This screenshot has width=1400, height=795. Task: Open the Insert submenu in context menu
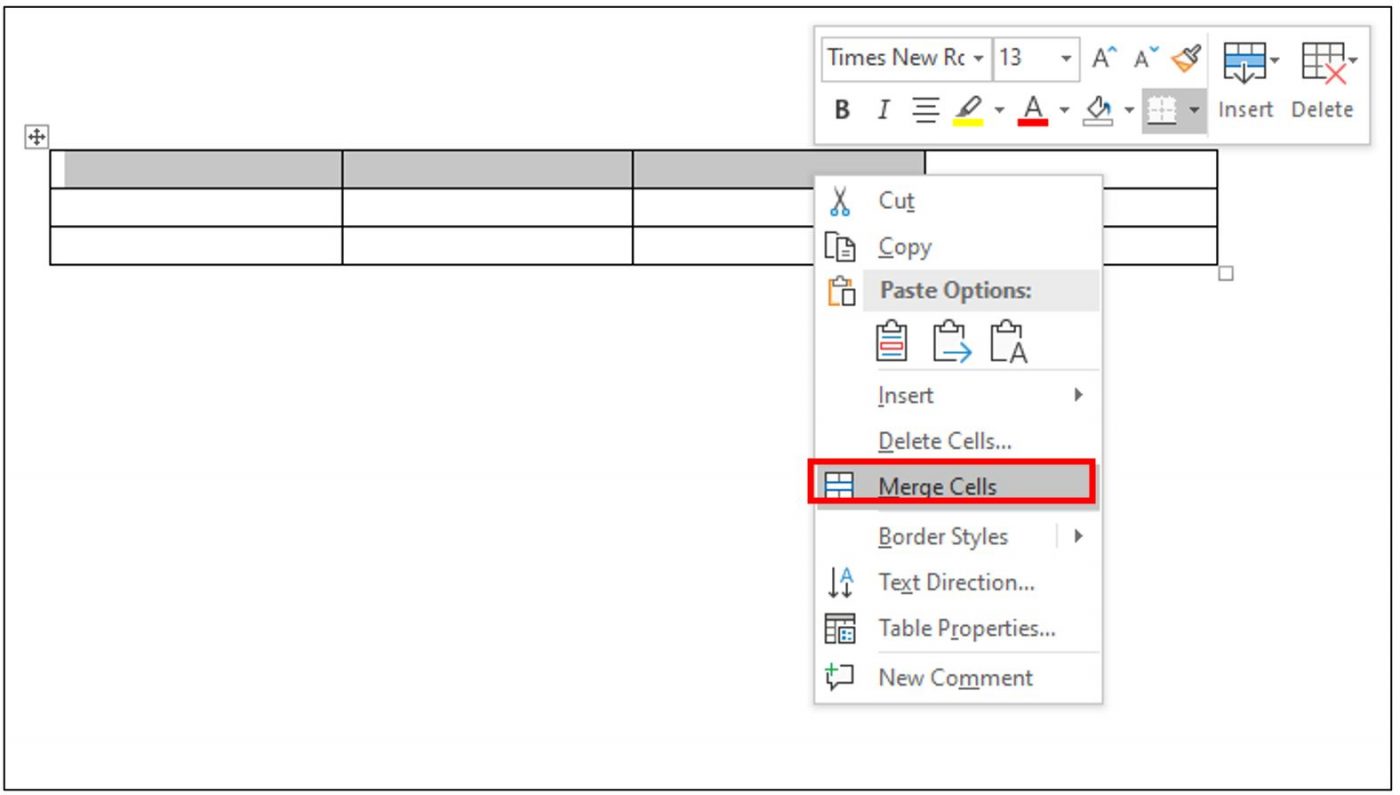(x=958, y=395)
